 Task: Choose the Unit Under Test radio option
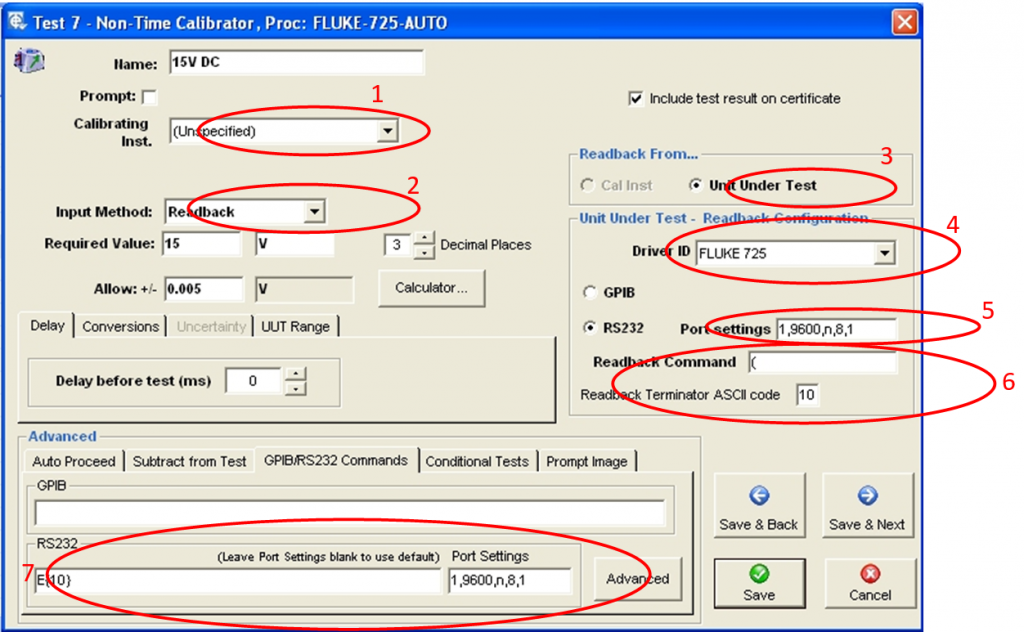[696, 185]
